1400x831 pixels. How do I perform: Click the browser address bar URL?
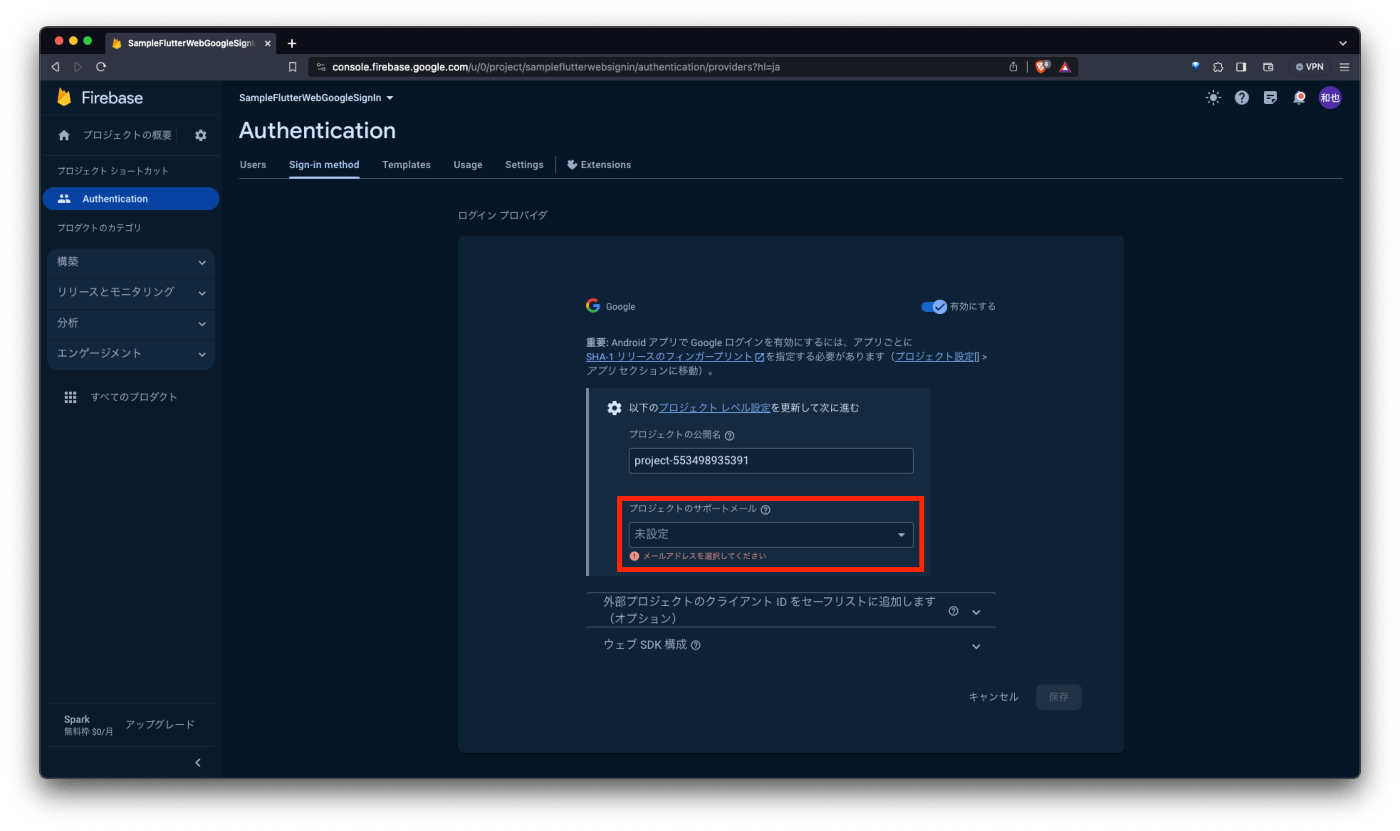(x=556, y=67)
